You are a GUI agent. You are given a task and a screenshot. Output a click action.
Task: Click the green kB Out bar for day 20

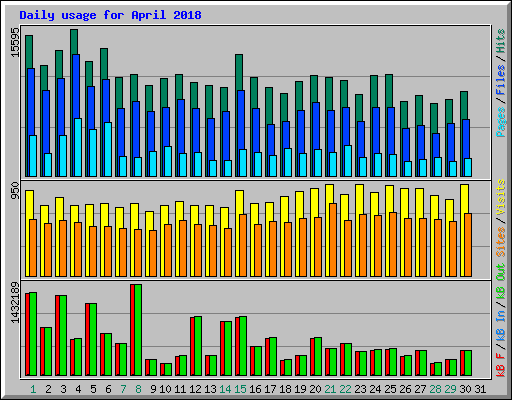[x=318, y=356]
